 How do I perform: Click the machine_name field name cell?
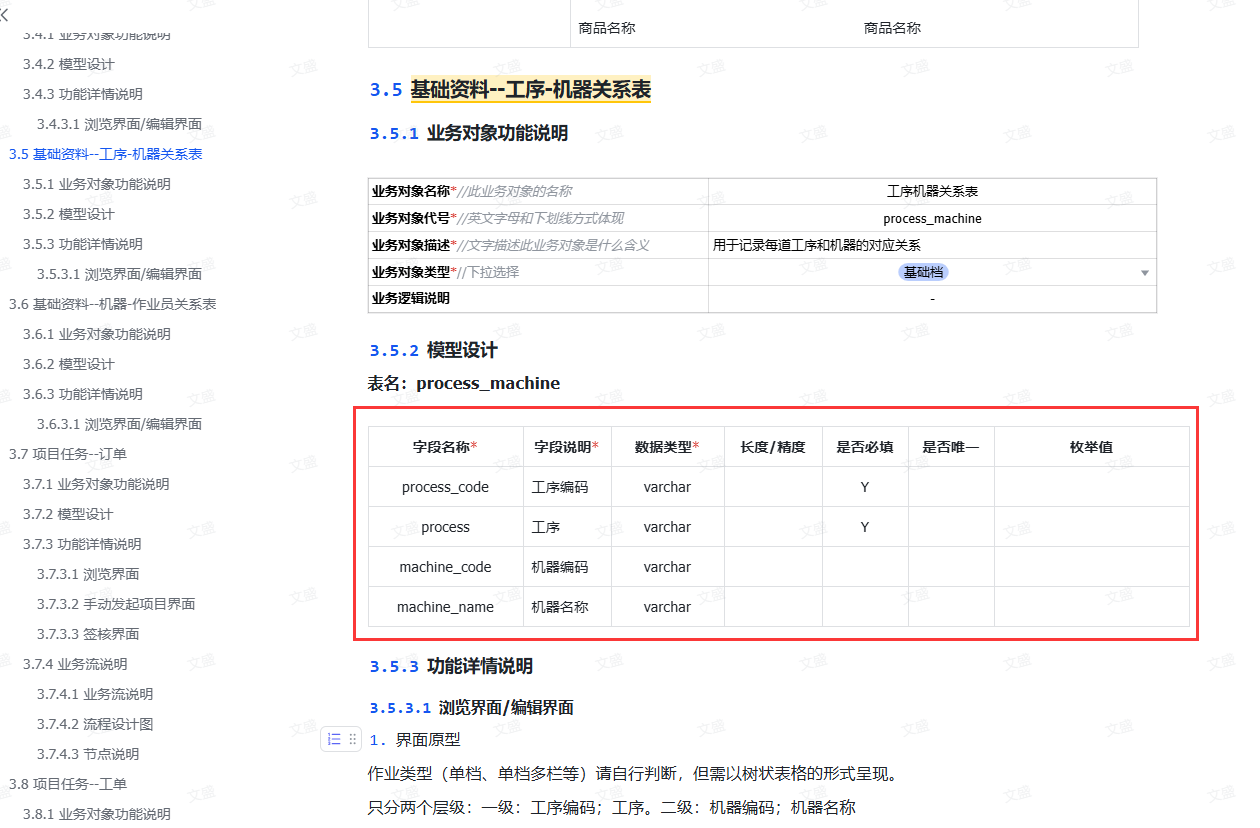pos(446,607)
